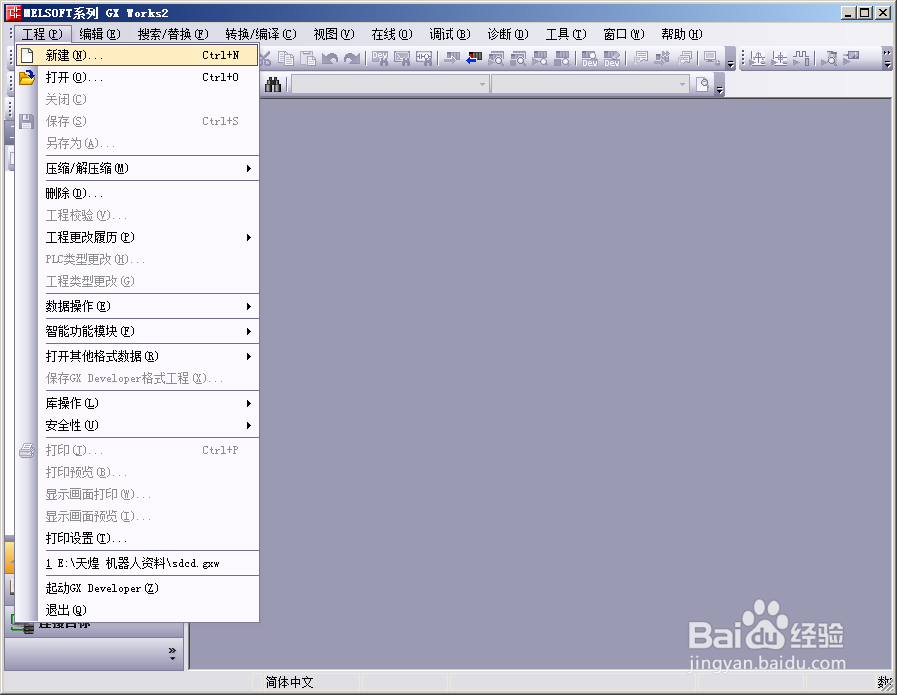Click the play-with-magnifier icon in right toolbar
The height and width of the screenshot is (695, 897).
(829, 58)
